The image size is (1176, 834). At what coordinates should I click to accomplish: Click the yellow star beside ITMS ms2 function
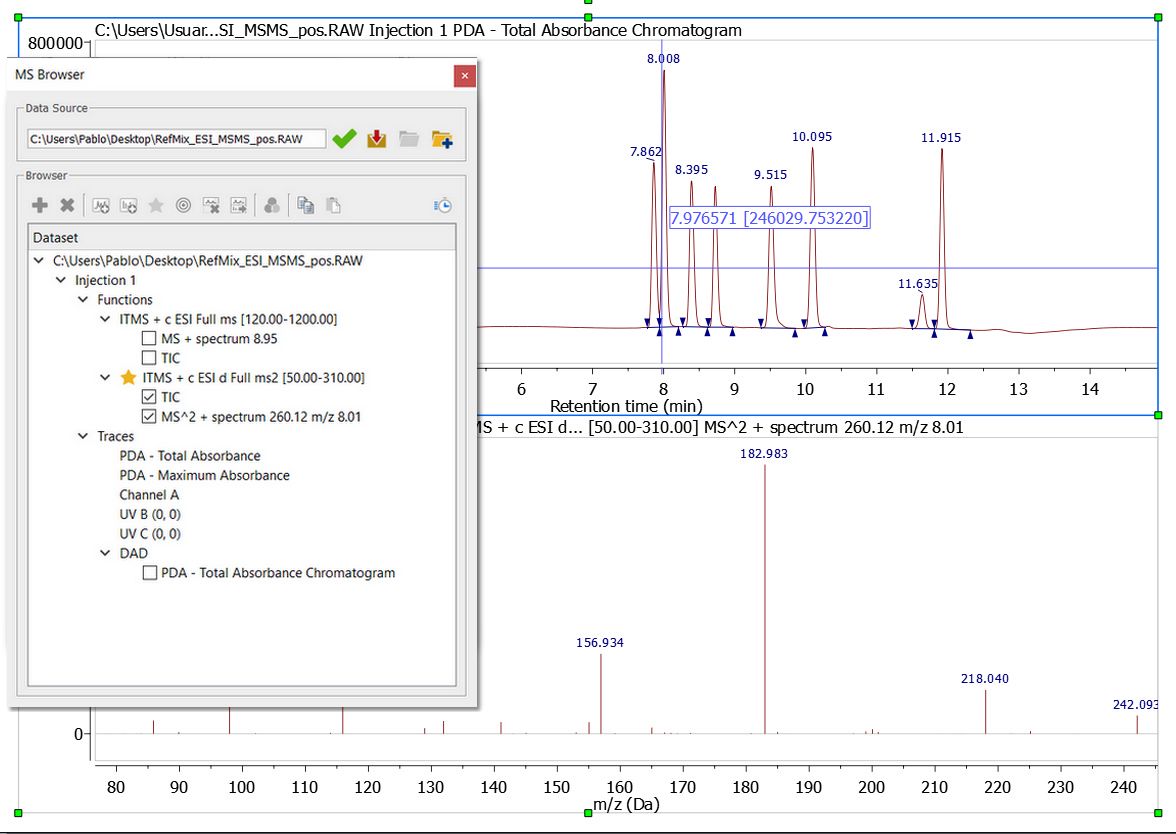click(x=128, y=377)
